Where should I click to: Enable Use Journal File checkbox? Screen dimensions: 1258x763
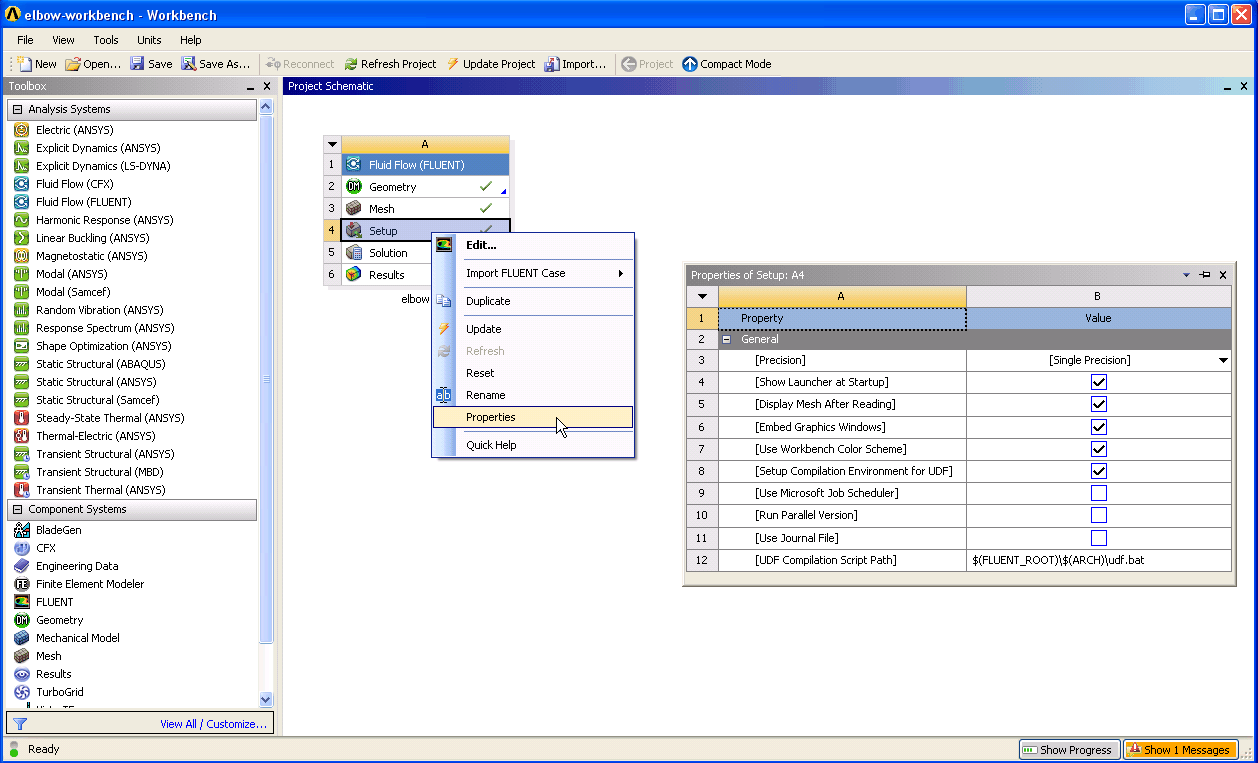coord(1099,538)
